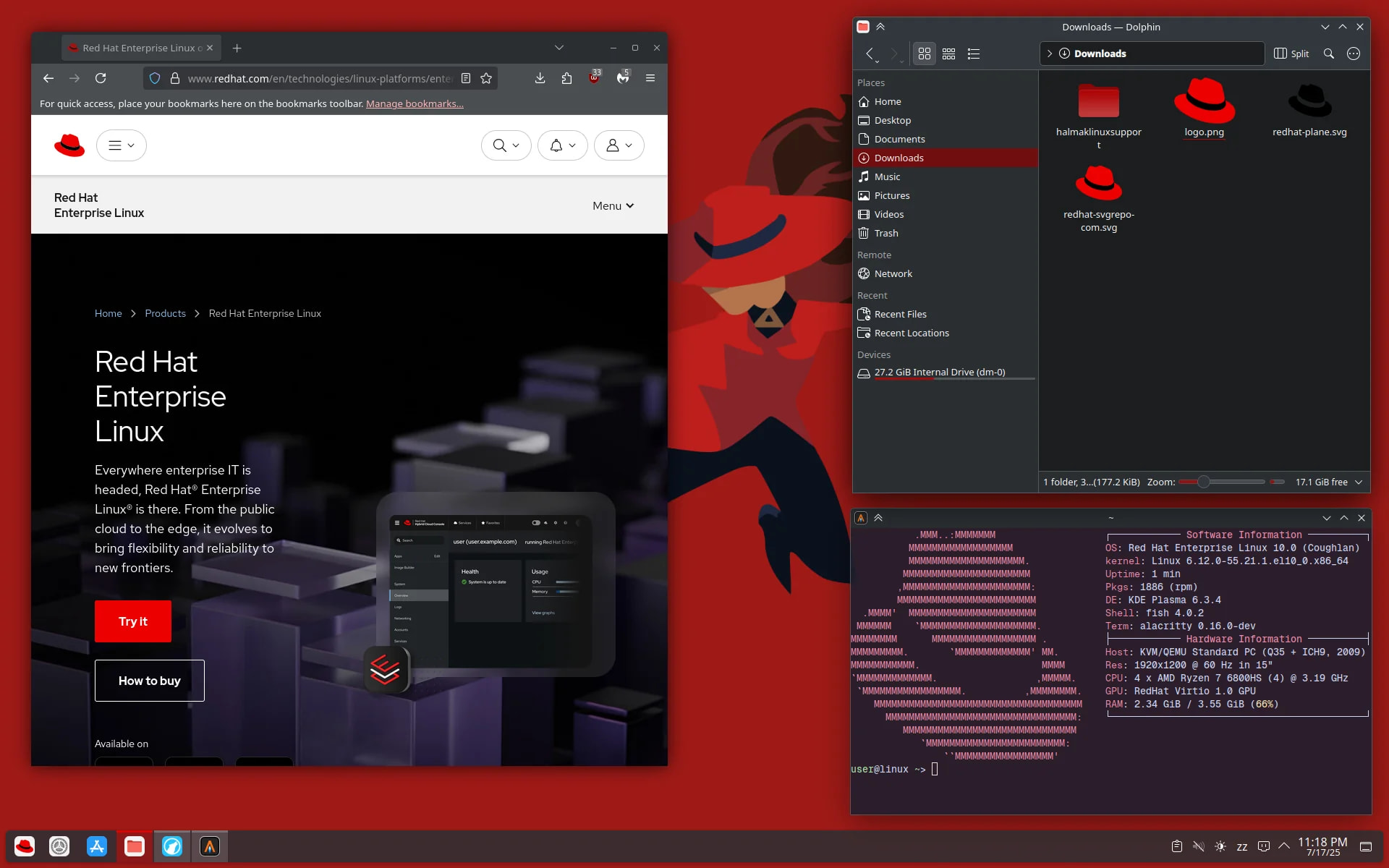Image resolution: width=1389 pixels, height=868 pixels.
Task: Reload the Red Hat web page
Action: point(101,78)
